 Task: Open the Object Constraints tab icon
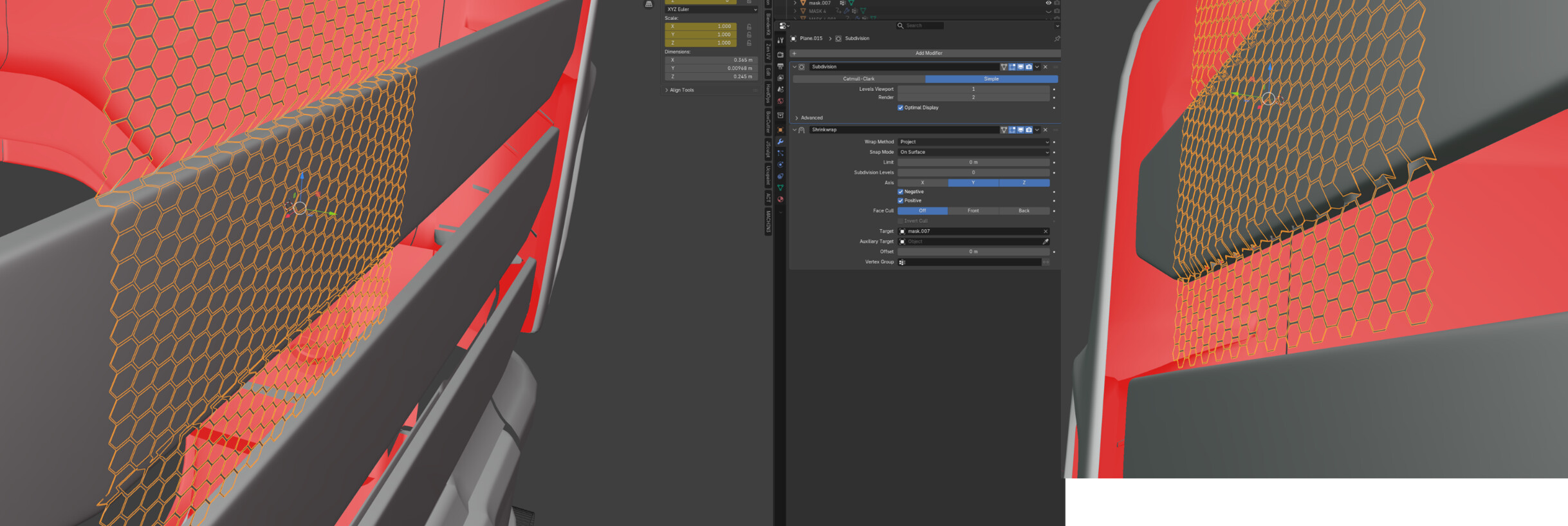tap(780, 176)
